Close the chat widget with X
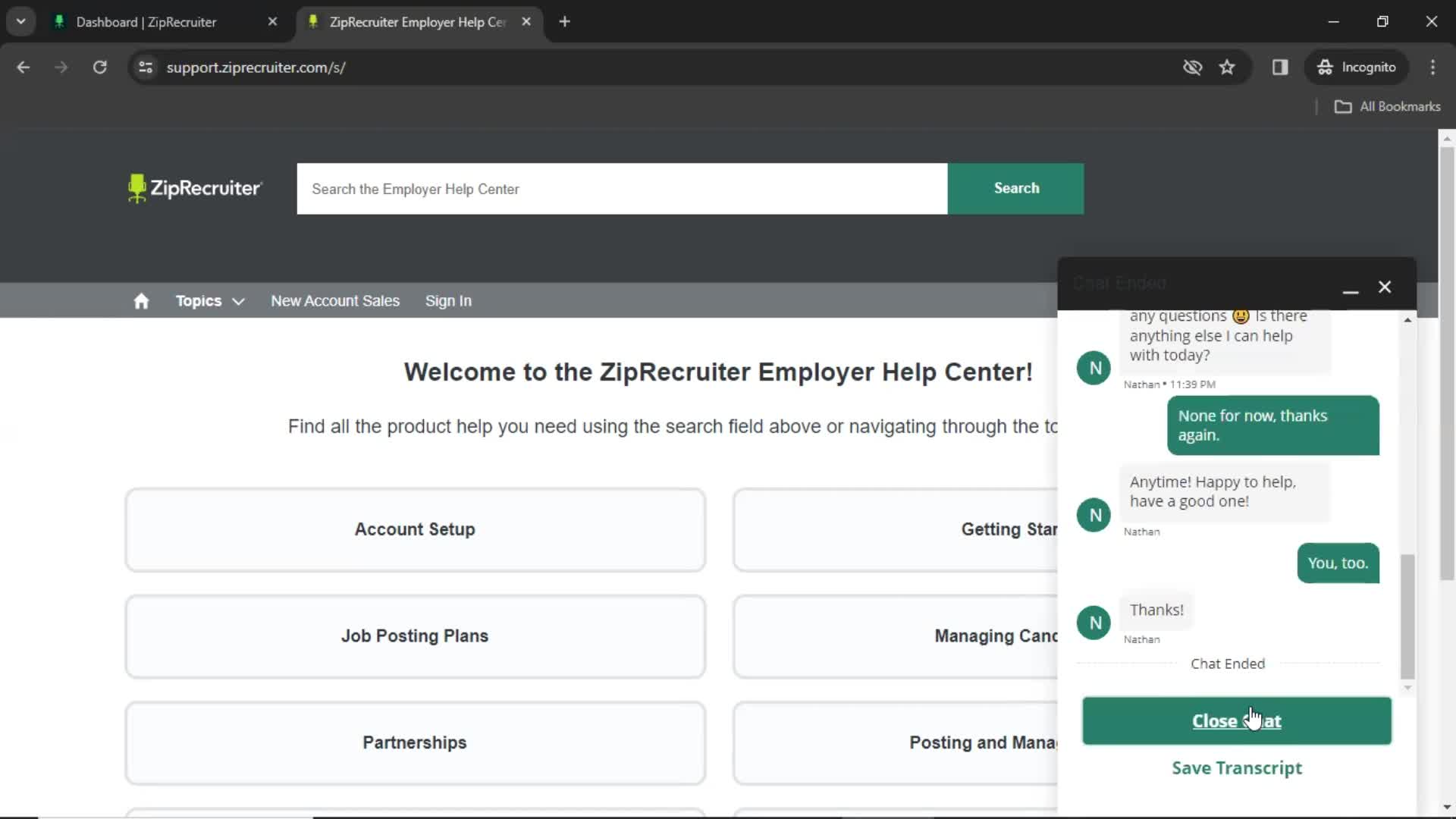The image size is (1456, 819). pyautogui.click(x=1385, y=287)
